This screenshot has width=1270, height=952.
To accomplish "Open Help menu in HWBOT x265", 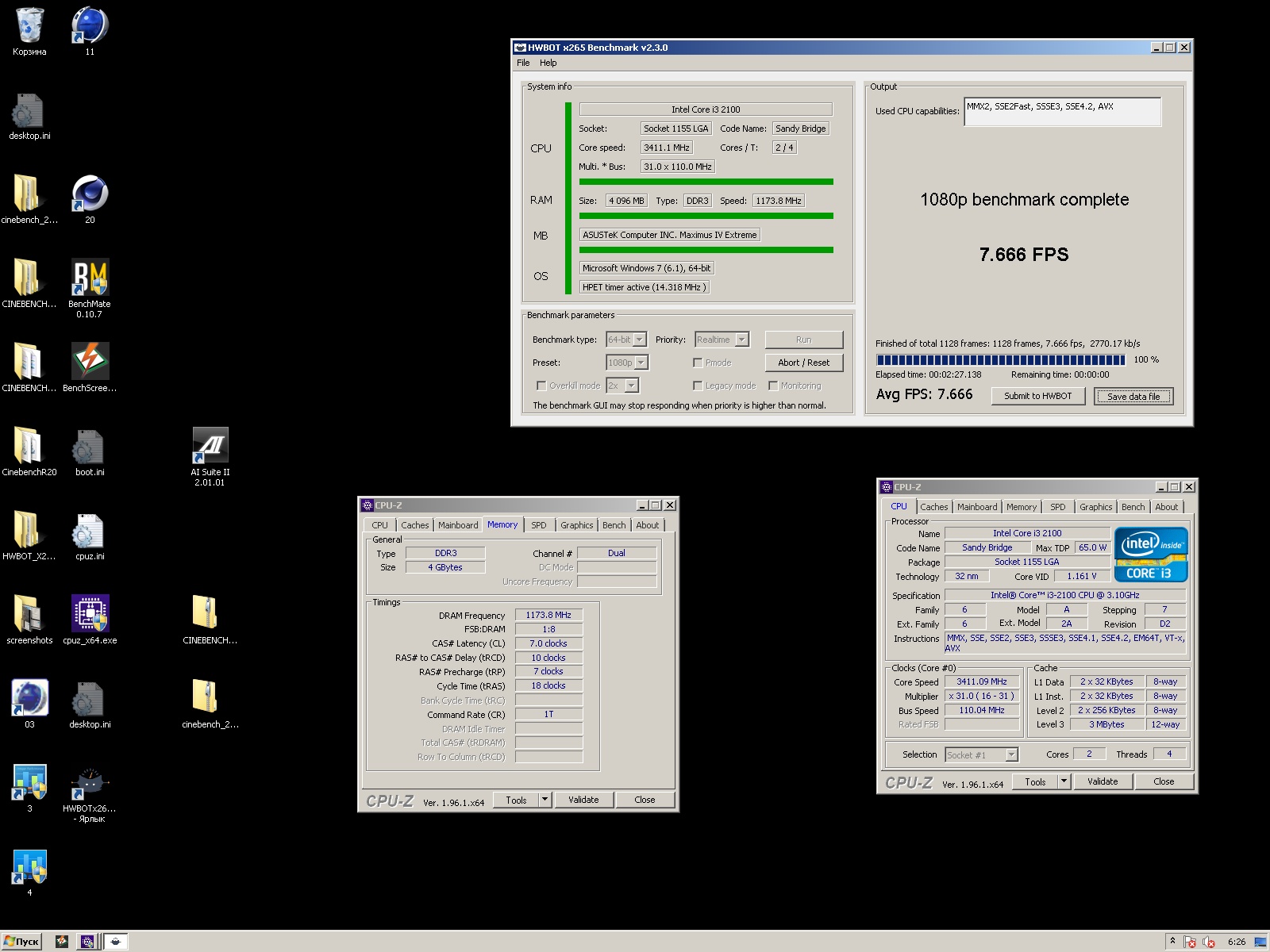I will (x=548, y=63).
